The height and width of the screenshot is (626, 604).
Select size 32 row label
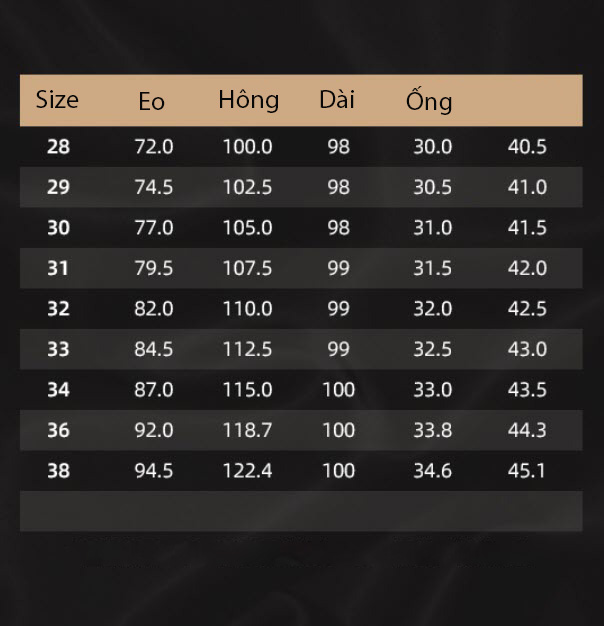pos(58,309)
